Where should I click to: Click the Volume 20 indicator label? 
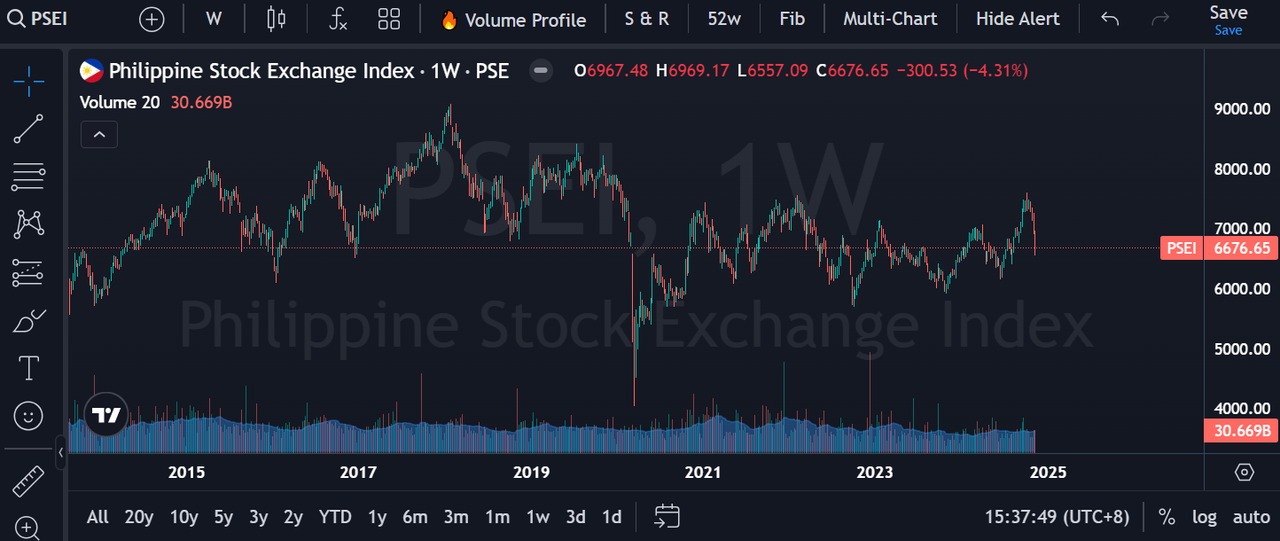click(120, 102)
